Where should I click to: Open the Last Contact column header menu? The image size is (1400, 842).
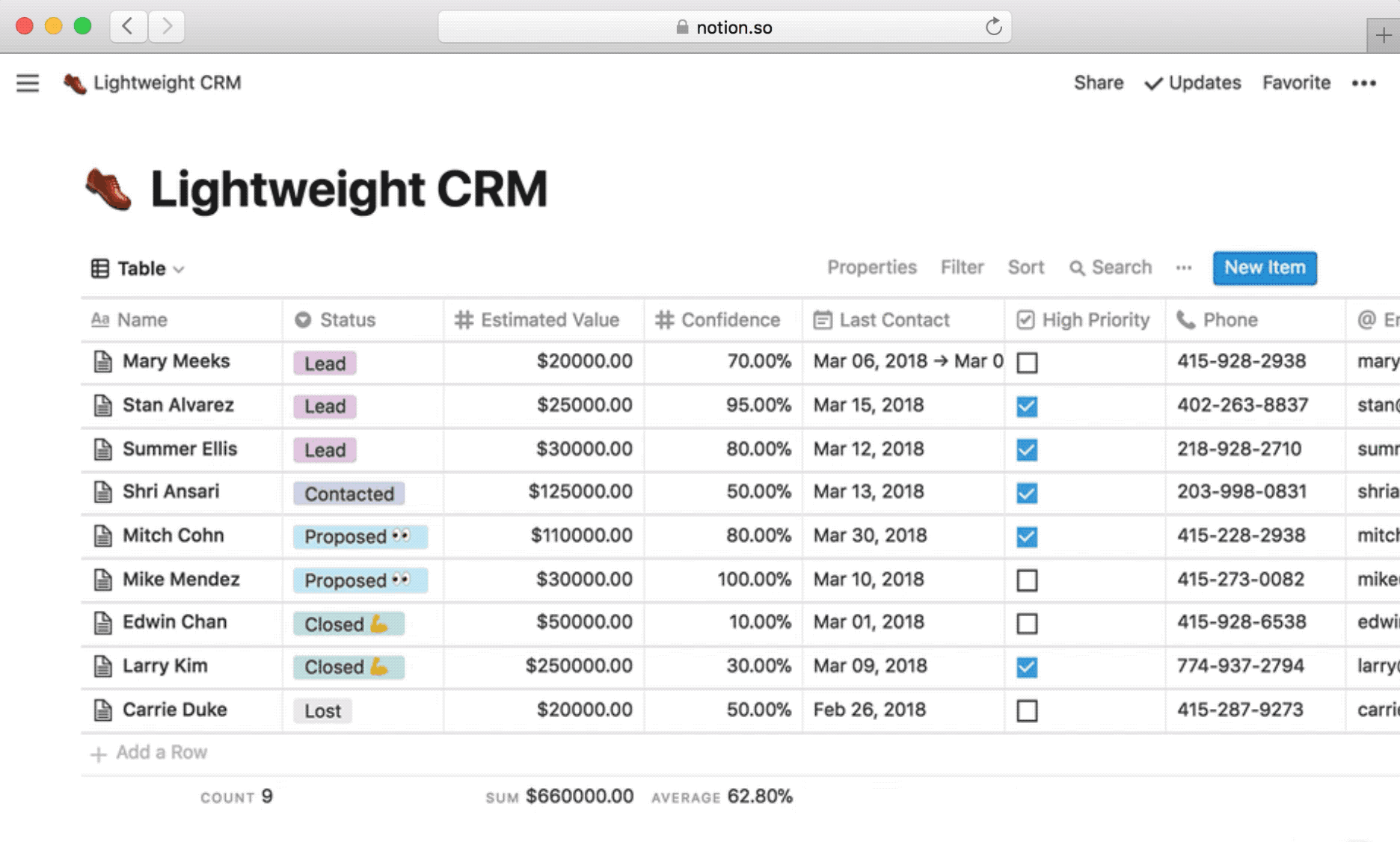tap(903, 320)
